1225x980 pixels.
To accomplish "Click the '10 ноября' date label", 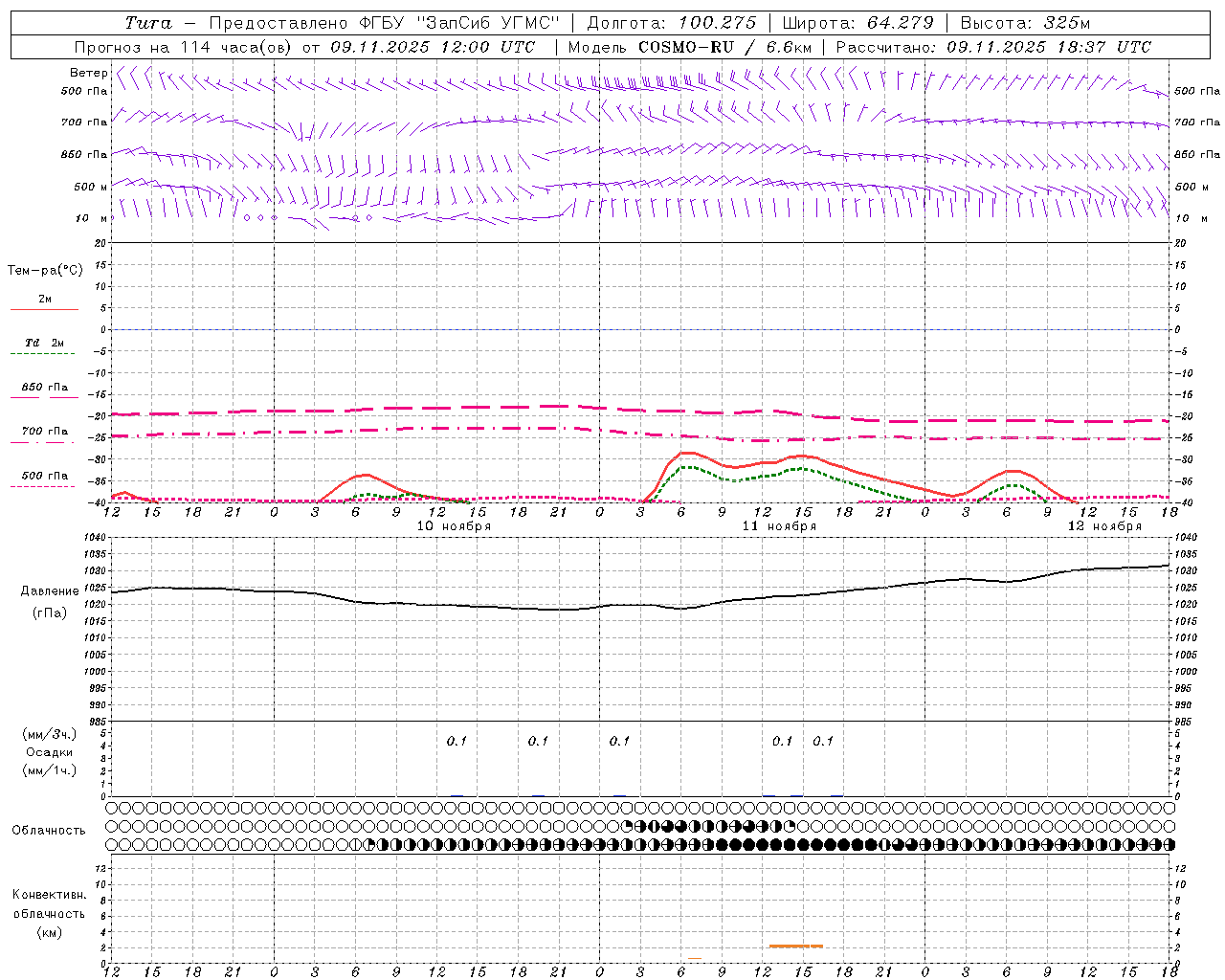I will [454, 526].
